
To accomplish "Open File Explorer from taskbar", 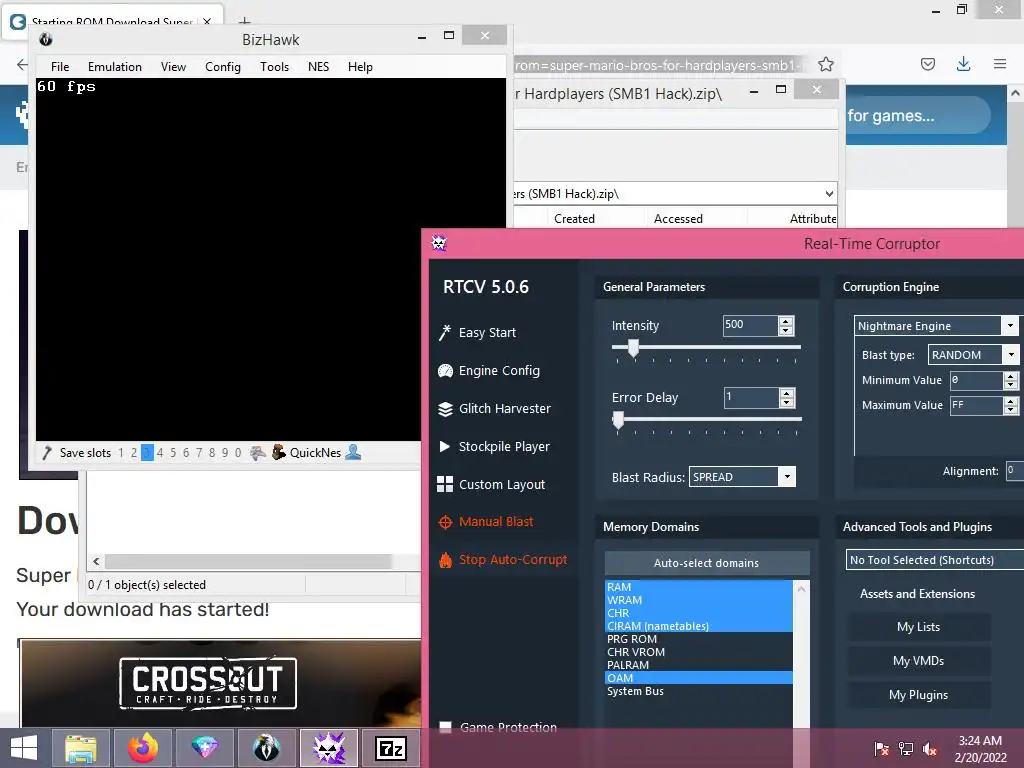I will pos(81,748).
